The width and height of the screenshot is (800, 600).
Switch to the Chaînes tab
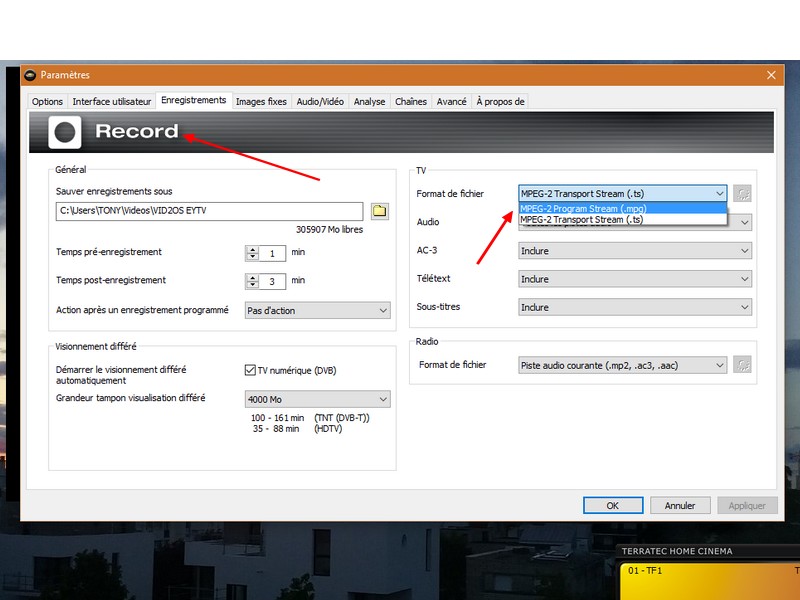click(x=411, y=102)
